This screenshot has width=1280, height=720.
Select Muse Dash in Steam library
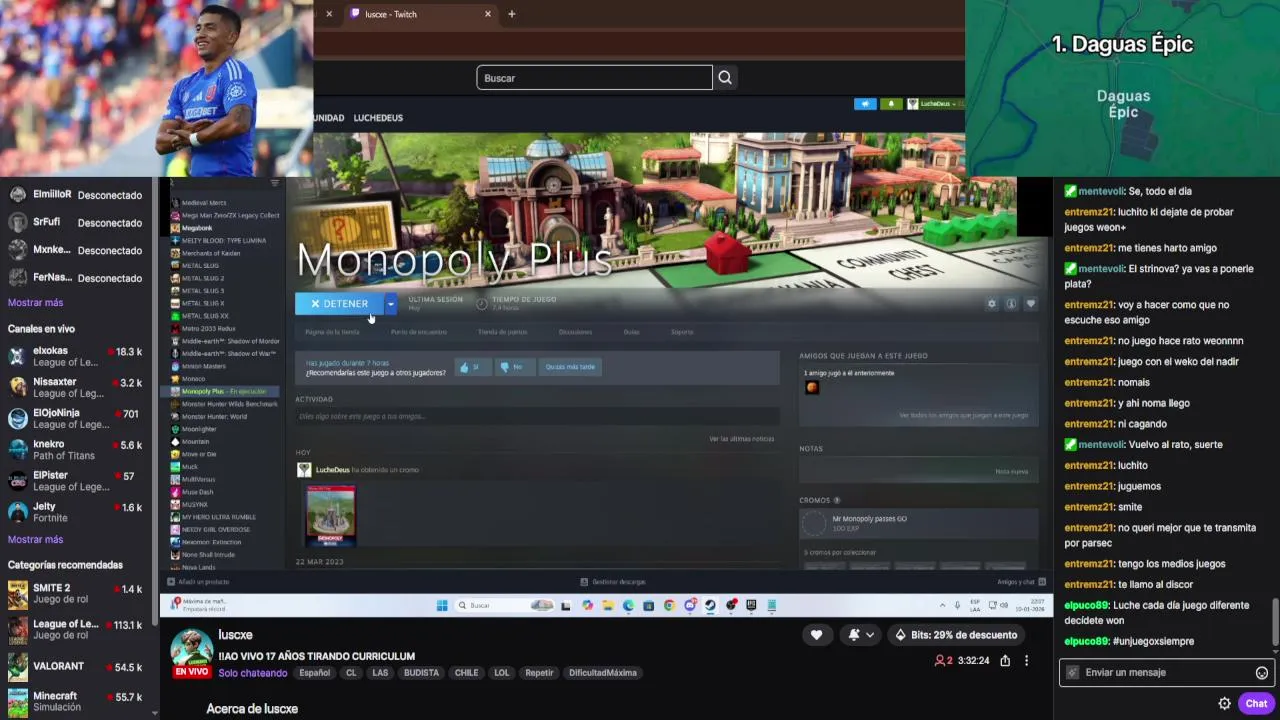point(197,492)
